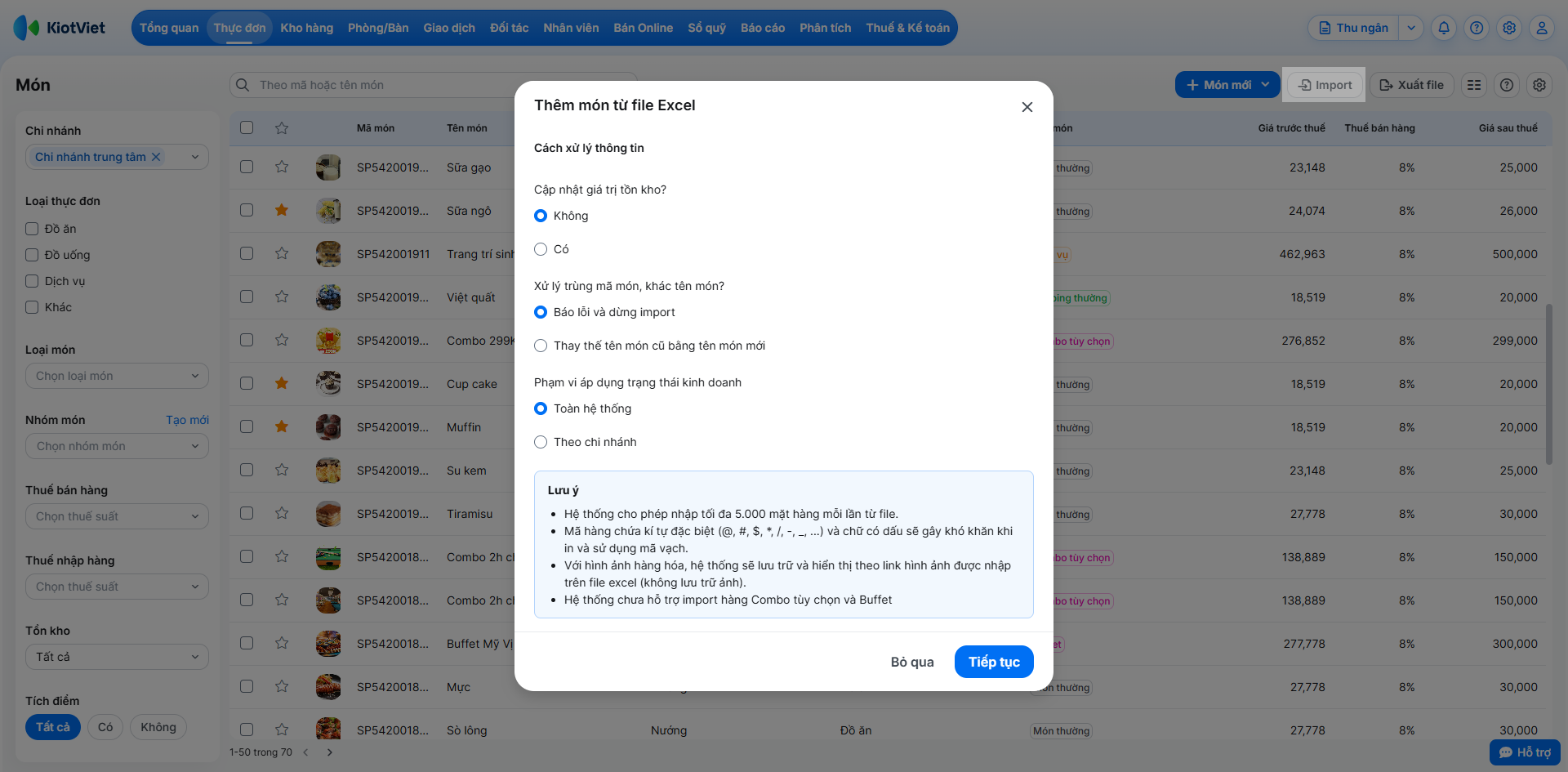Viewport: 1568px width, 772px height.
Task: Star the Sữa gạo item
Action: (282, 167)
